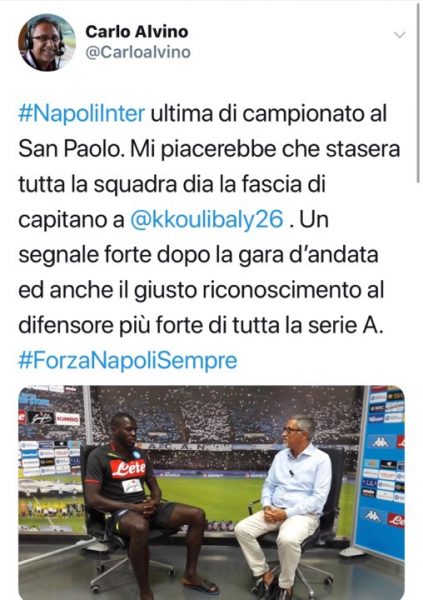Click the vertical scrollbar on right edge
Screen dimensions: 423x600
point(418,94)
